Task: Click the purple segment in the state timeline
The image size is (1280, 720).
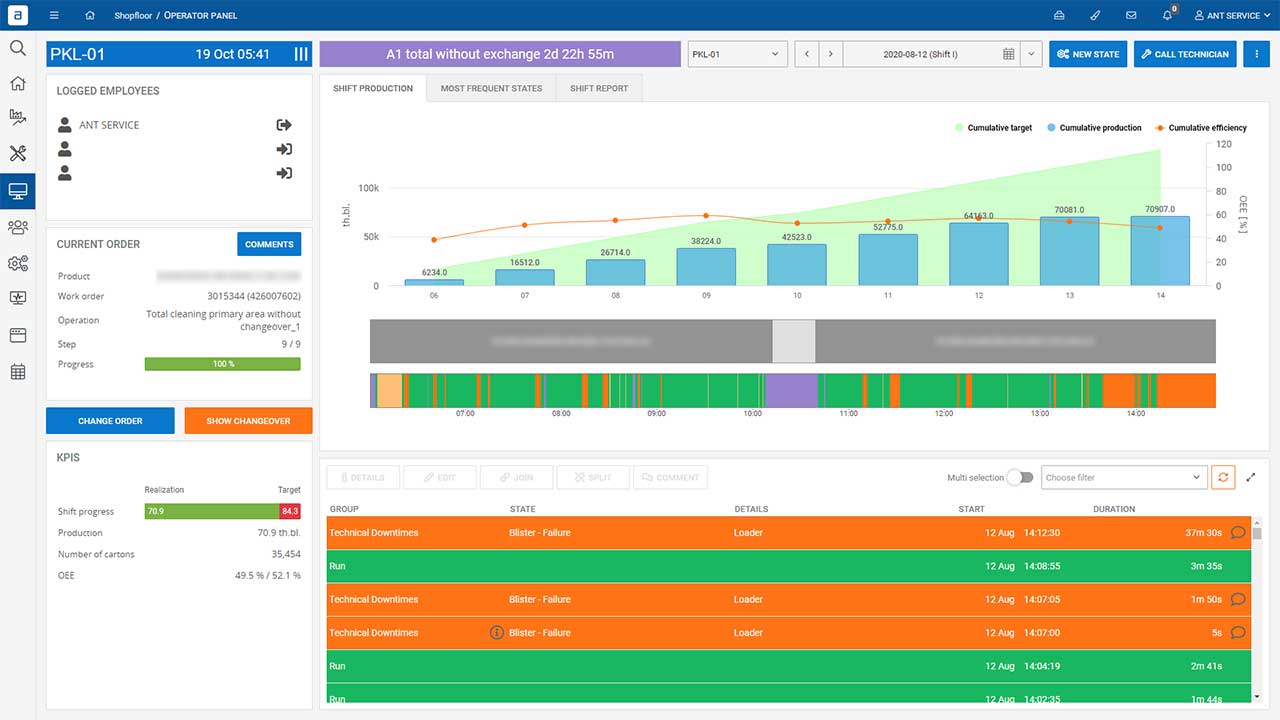Action: click(x=791, y=390)
